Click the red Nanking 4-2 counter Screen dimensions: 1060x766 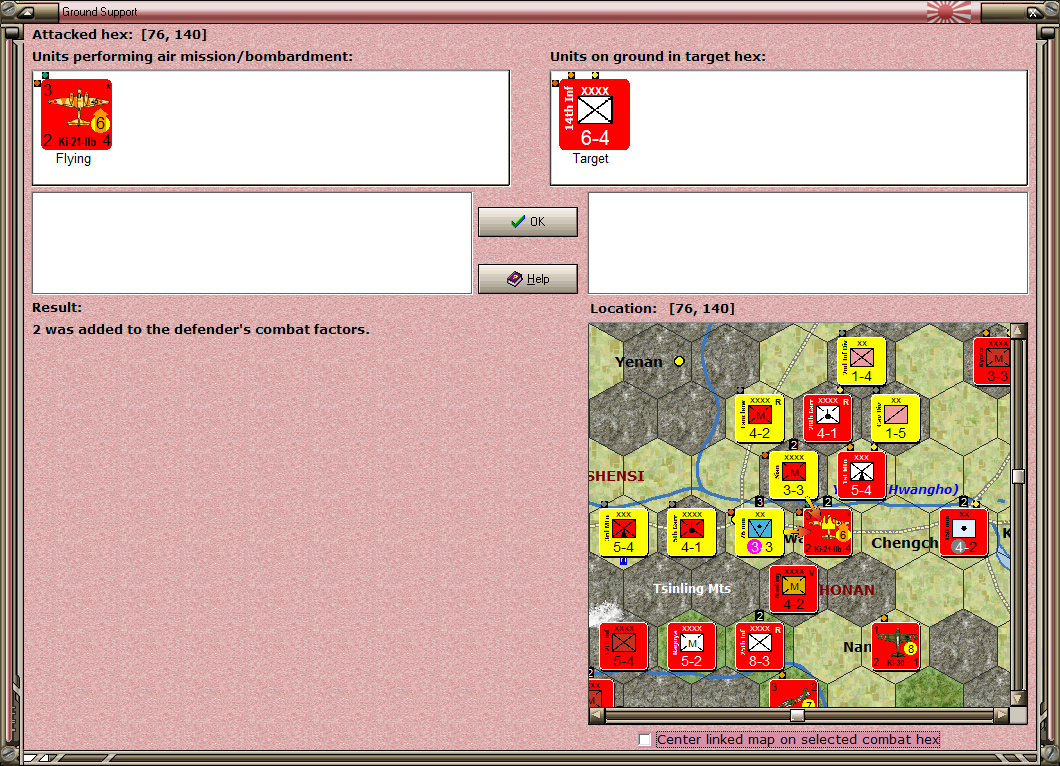coord(794,590)
